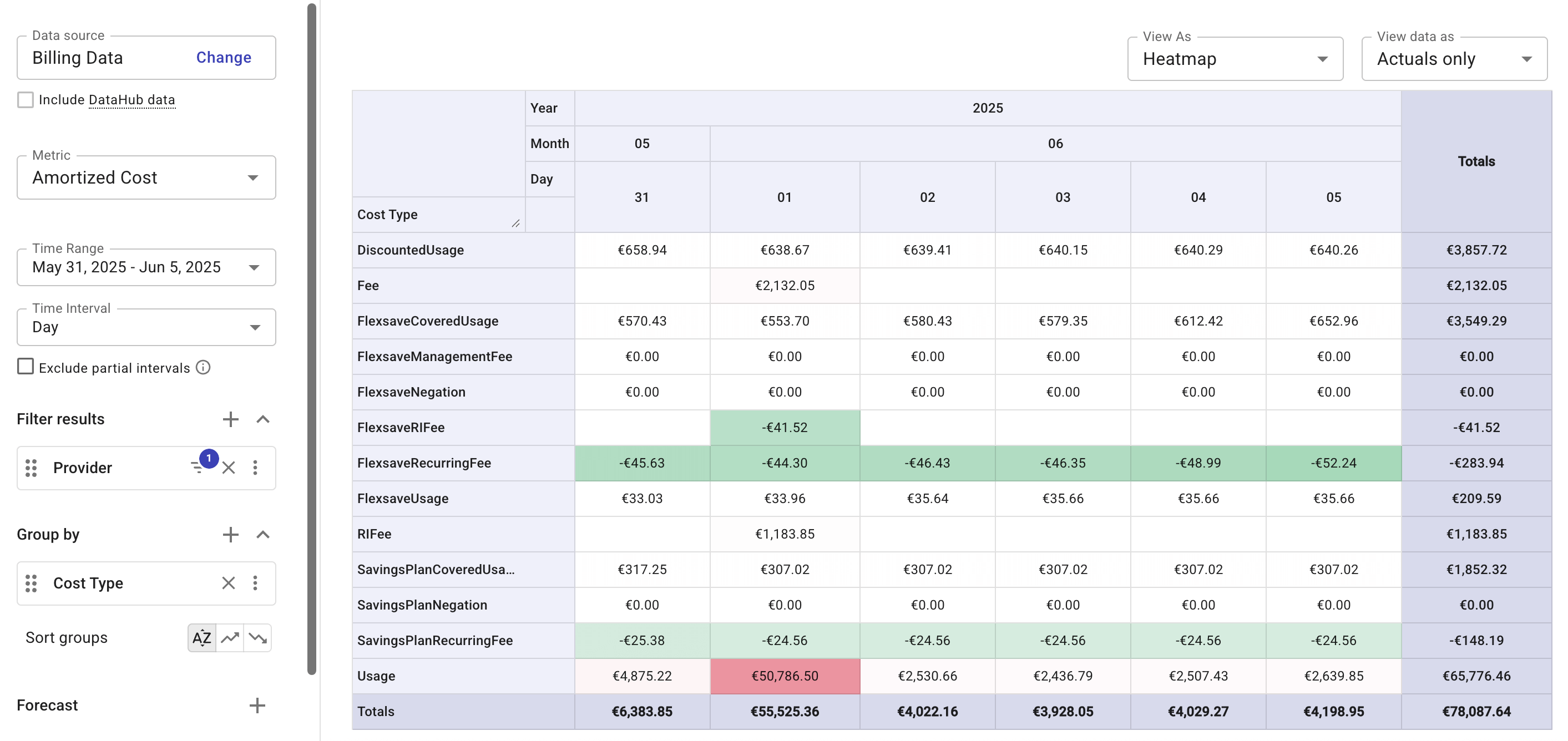Screen dimensions: 1568x741
Task: Click the three-dot menu on Cost Type group
Action: click(x=256, y=583)
